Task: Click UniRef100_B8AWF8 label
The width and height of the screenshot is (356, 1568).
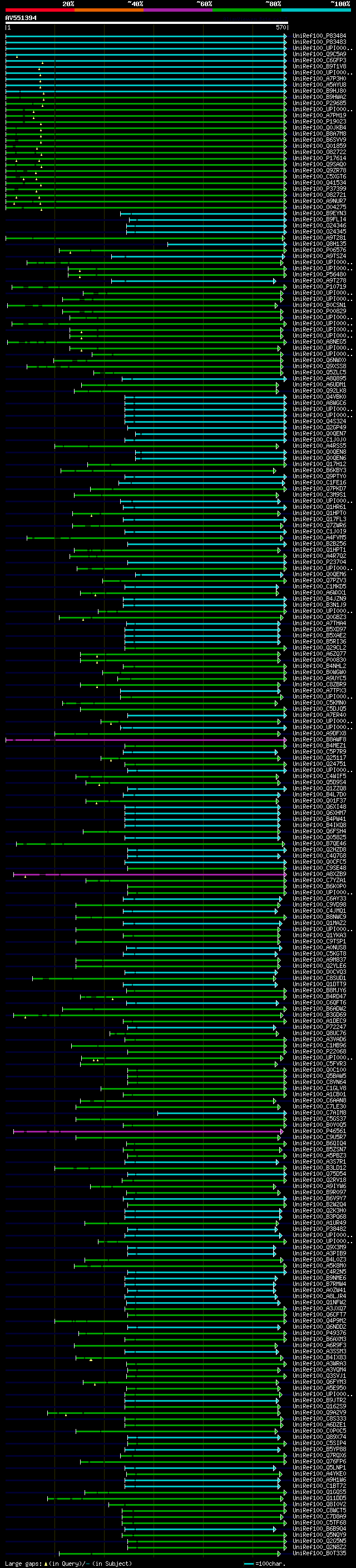Action: tap(319, 740)
